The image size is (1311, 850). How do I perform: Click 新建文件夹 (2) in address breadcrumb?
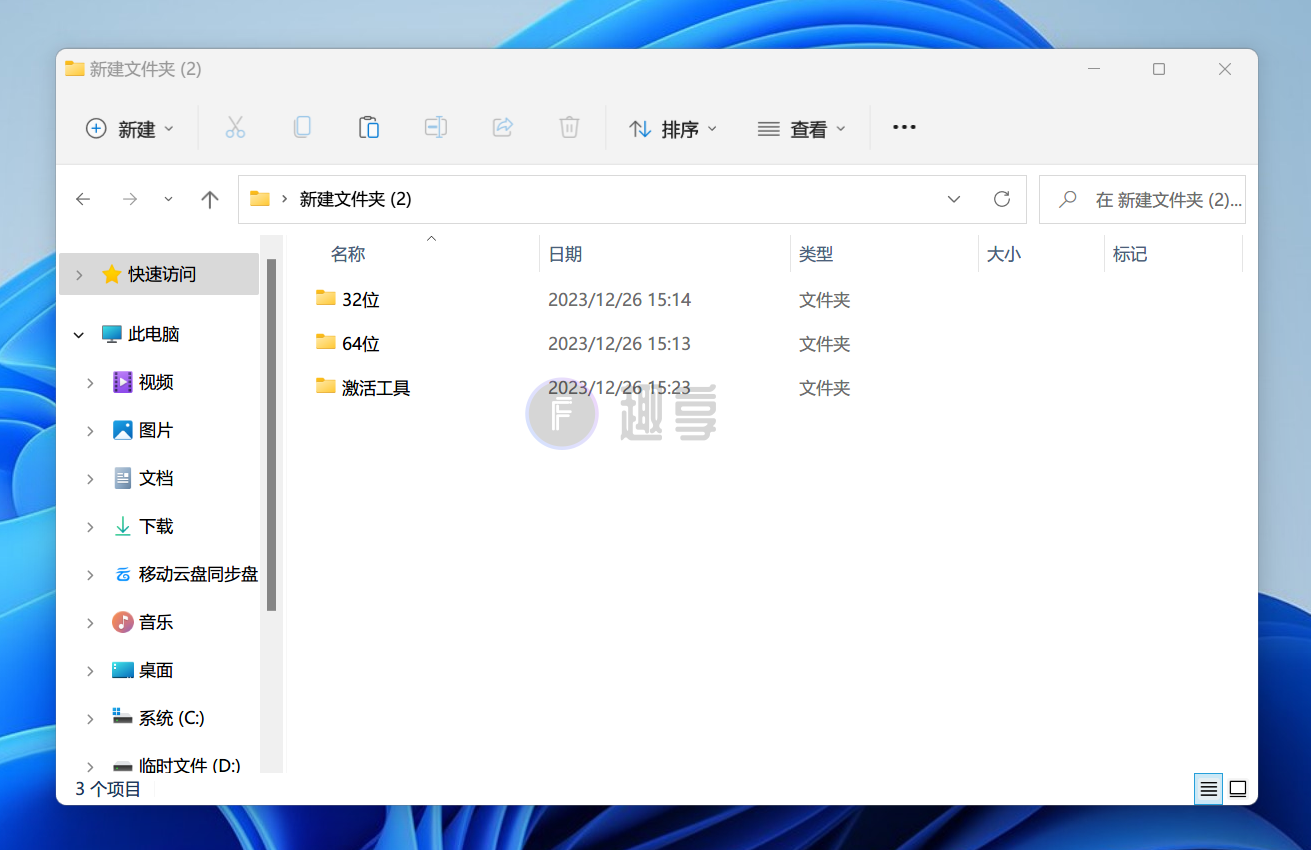tap(356, 199)
